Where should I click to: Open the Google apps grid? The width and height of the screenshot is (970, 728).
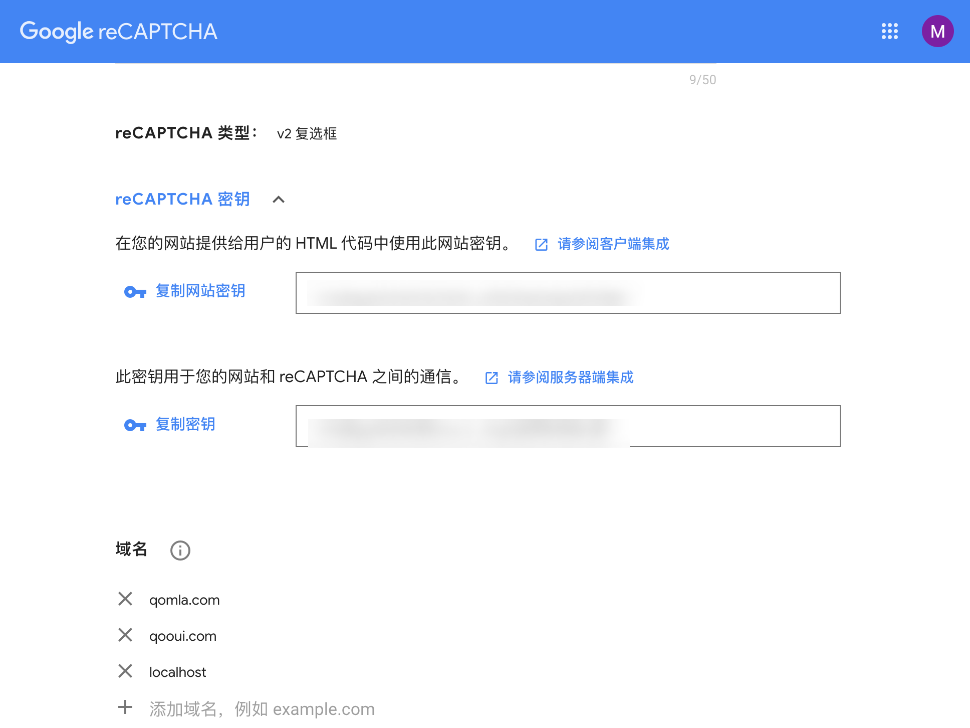pyautogui.click(x=890, y=32)
